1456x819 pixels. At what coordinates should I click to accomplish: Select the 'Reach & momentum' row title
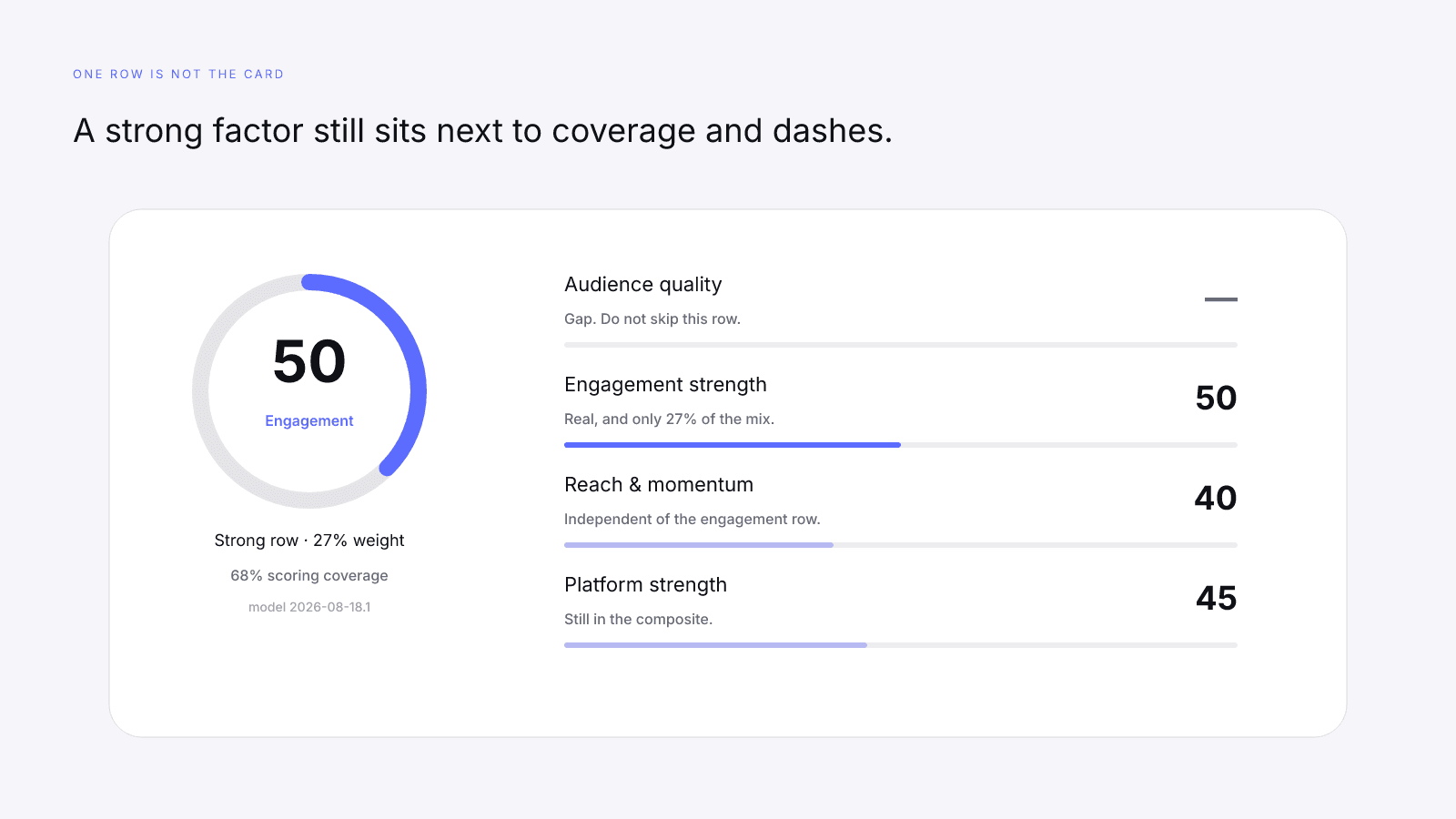(x=659, y=485)
